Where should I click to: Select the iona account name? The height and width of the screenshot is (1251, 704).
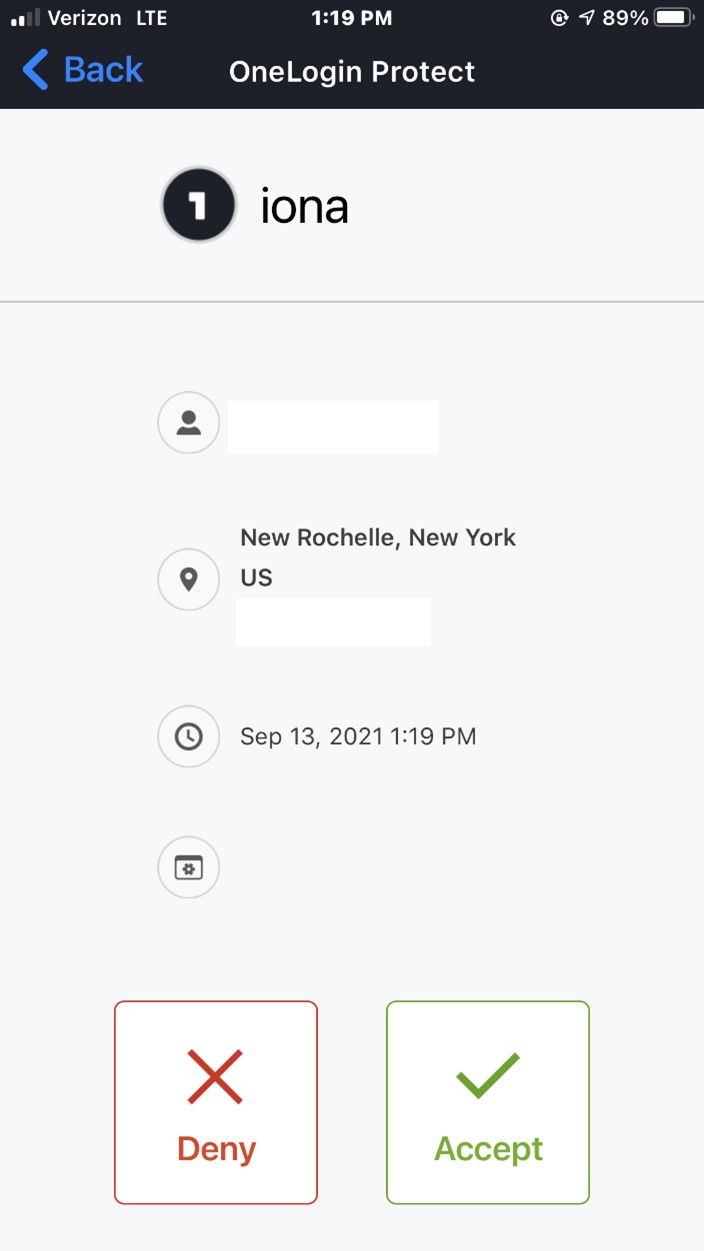[x=304, y=206]
